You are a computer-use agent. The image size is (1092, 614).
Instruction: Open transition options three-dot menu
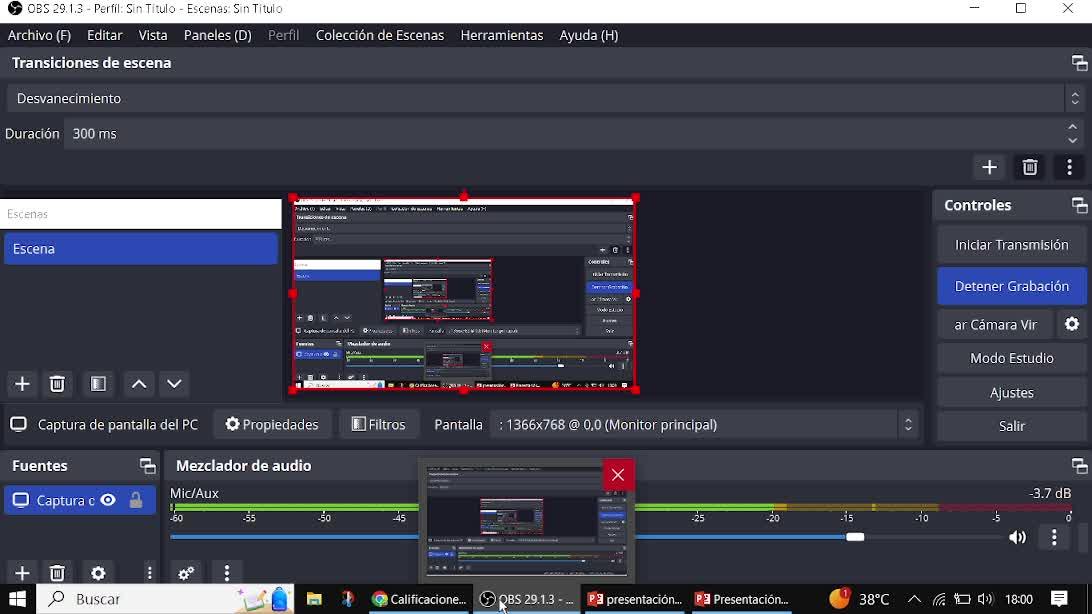[1069, 167]
